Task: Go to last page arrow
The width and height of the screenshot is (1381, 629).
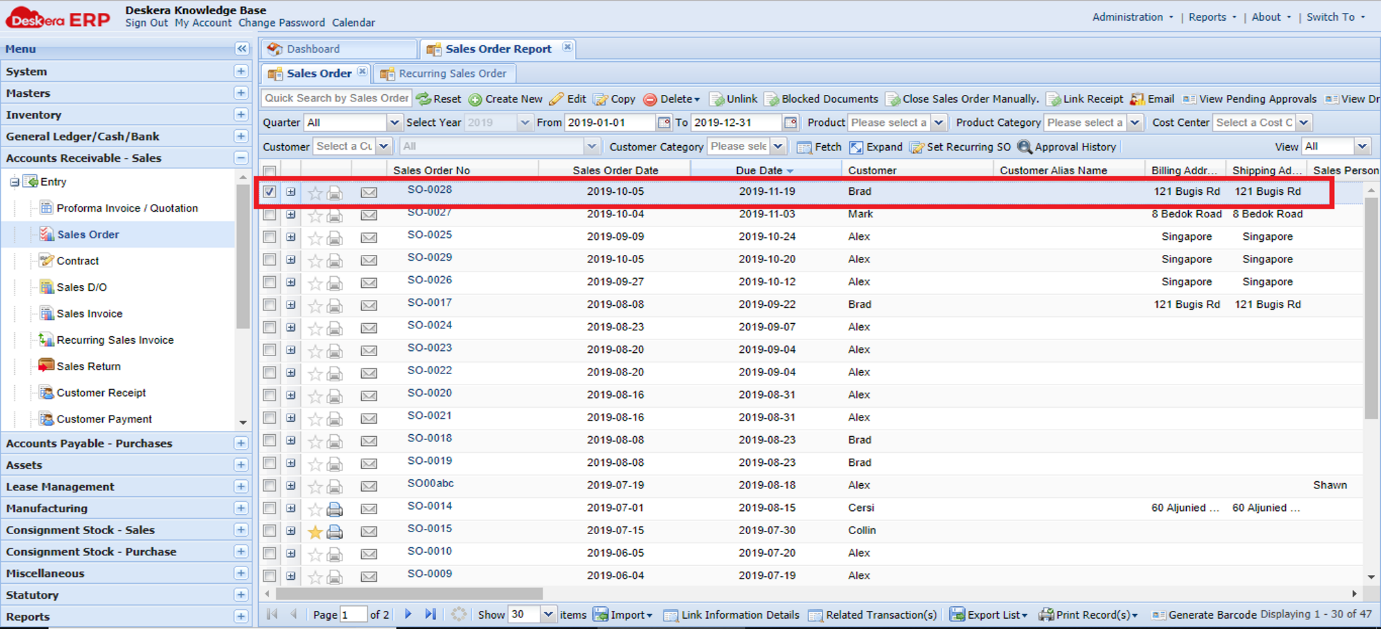Action: click(x=430, y=615)
